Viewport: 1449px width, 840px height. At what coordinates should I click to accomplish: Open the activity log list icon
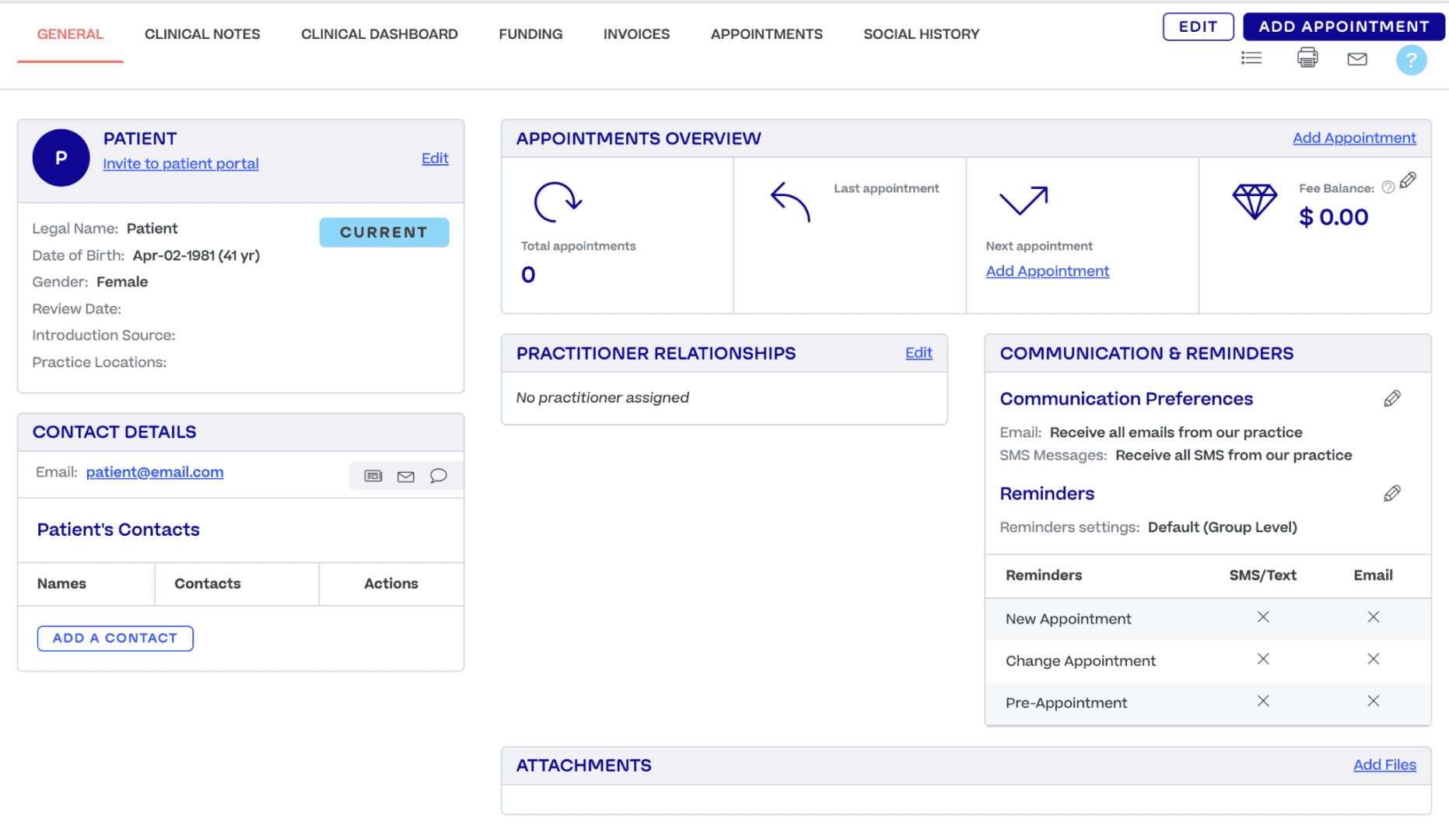click(x=1251, y=58)
